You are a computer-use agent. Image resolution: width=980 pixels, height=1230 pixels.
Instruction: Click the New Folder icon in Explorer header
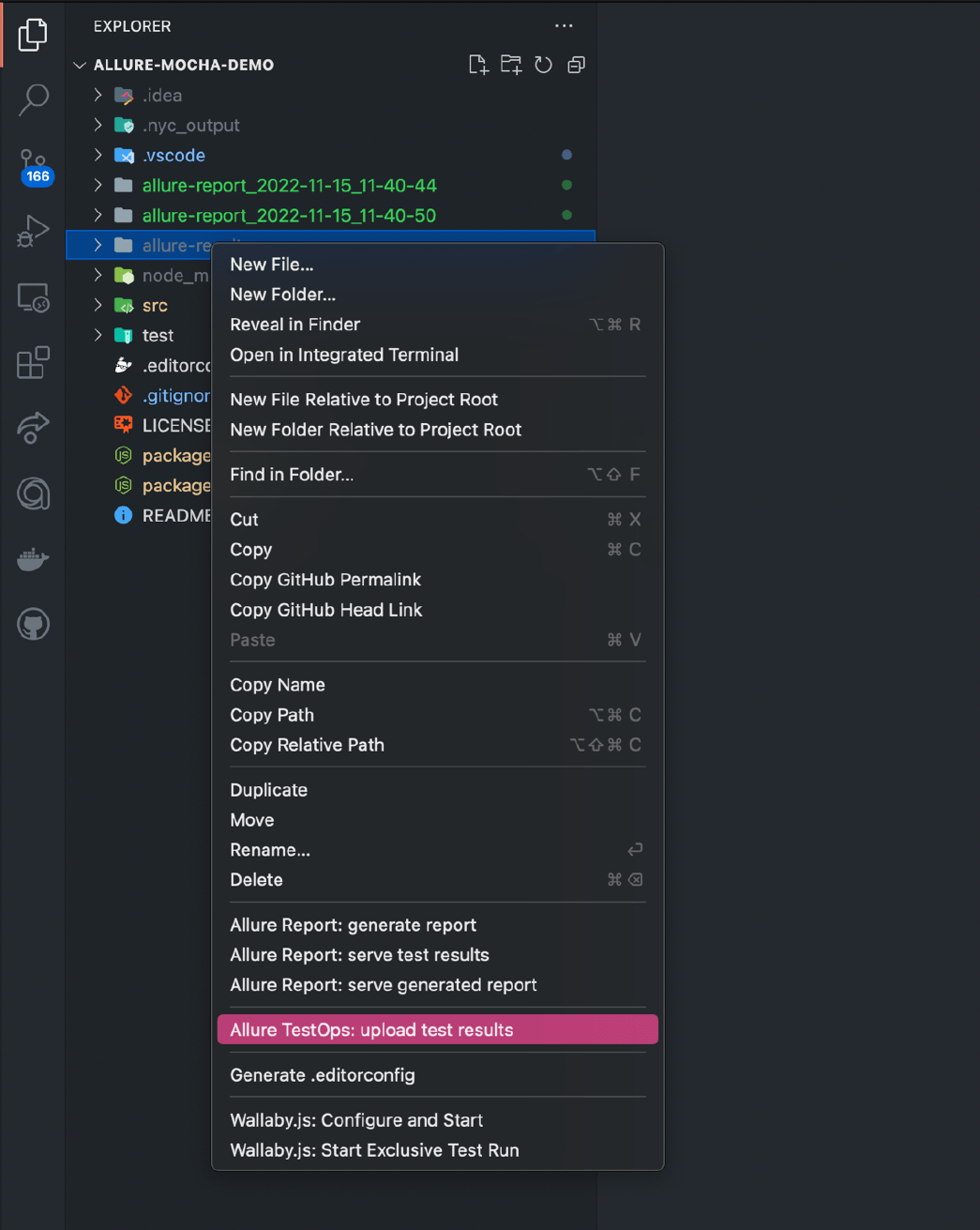point(511,65)
